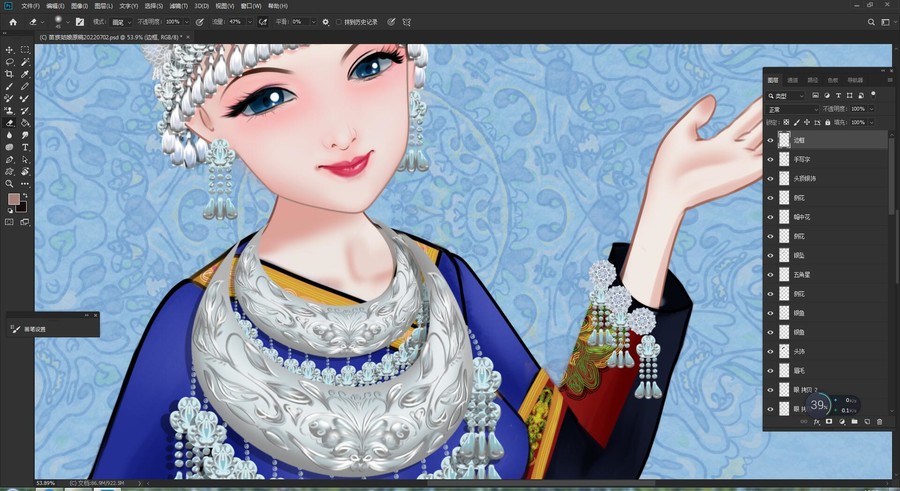Open the search icon at top right
Image resolution: width=900 pixels, height=491 pixels.
coord(871,22)
